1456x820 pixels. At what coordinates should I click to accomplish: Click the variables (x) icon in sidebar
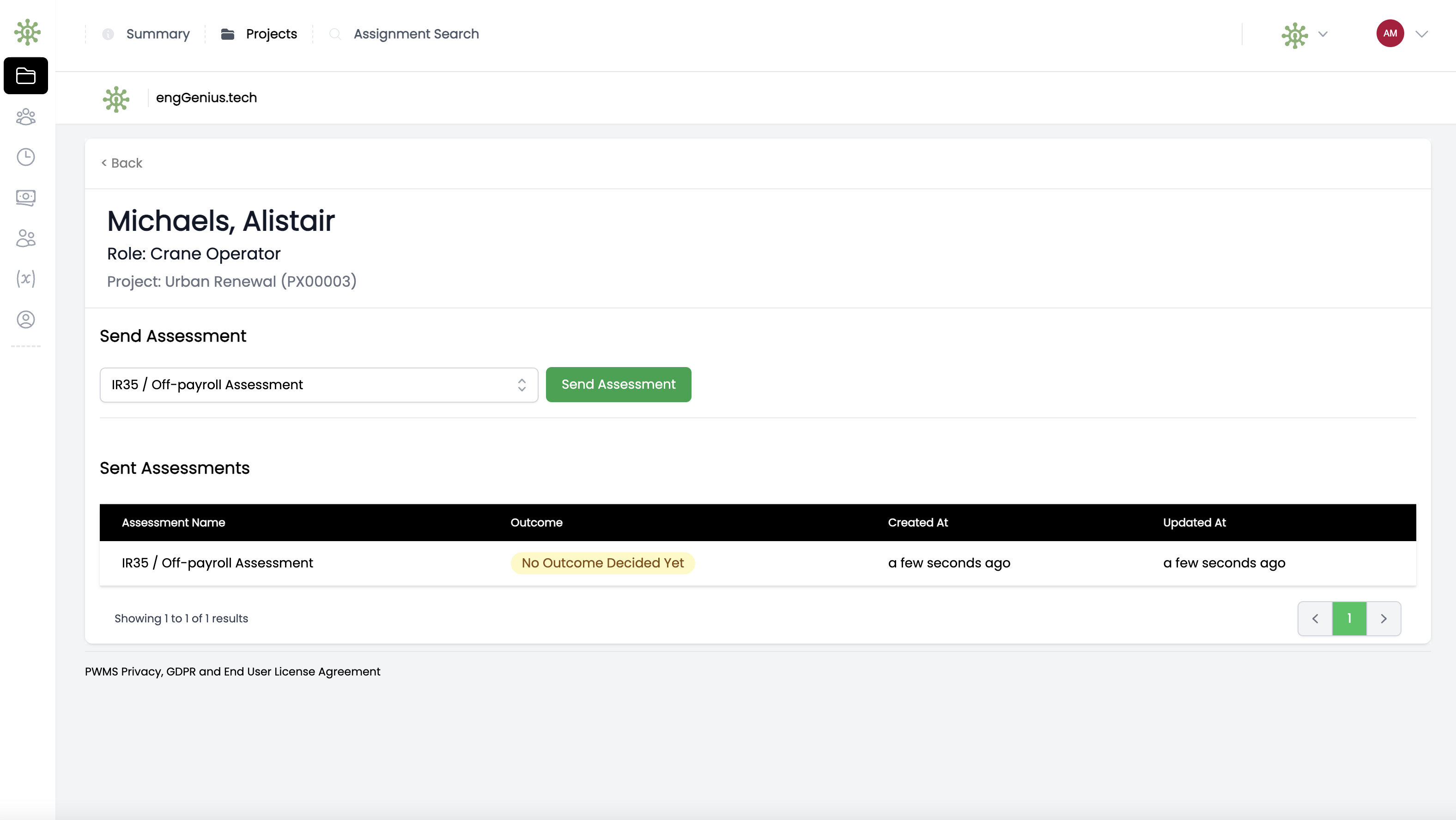[25, 278]
